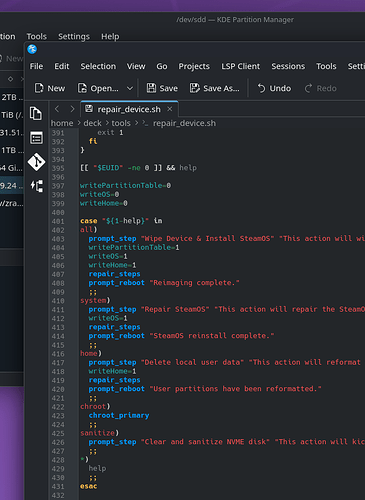Select the highlighted 9.24 device row
365x500 pixels.
click(12, 186)
